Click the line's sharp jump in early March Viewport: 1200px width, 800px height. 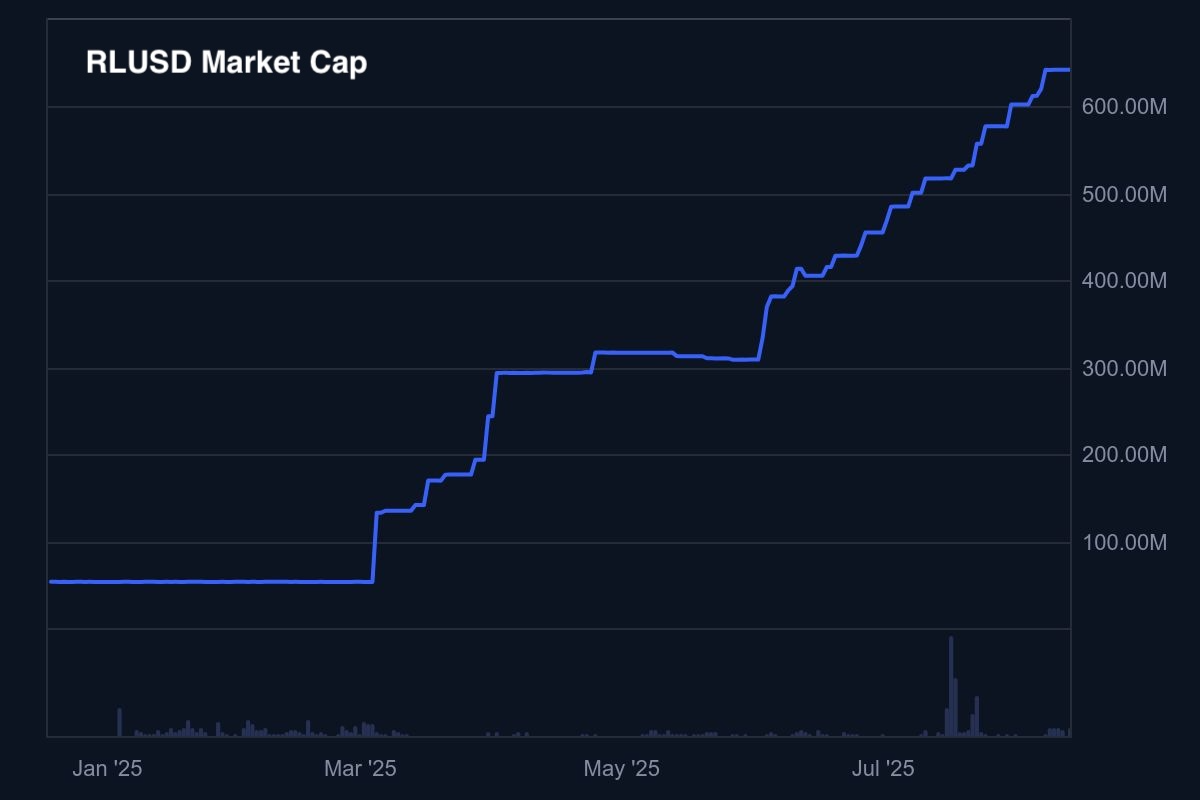click(375, 547)
